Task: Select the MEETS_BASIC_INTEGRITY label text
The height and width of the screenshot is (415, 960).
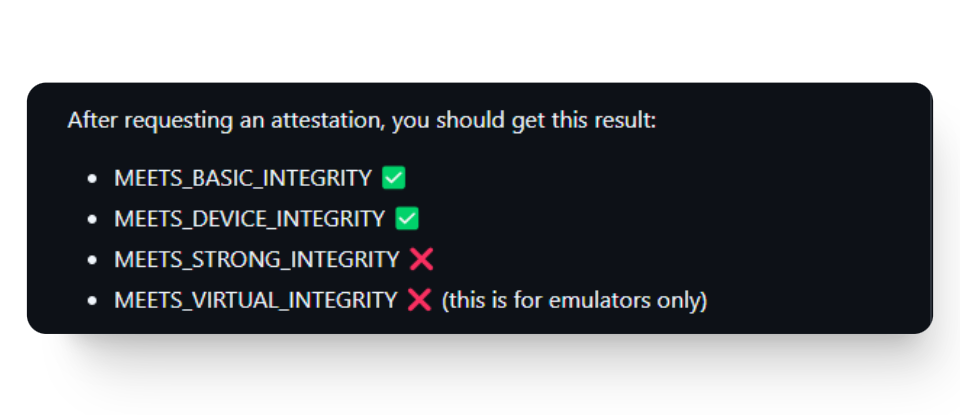Action: click(x=243, y=179)
